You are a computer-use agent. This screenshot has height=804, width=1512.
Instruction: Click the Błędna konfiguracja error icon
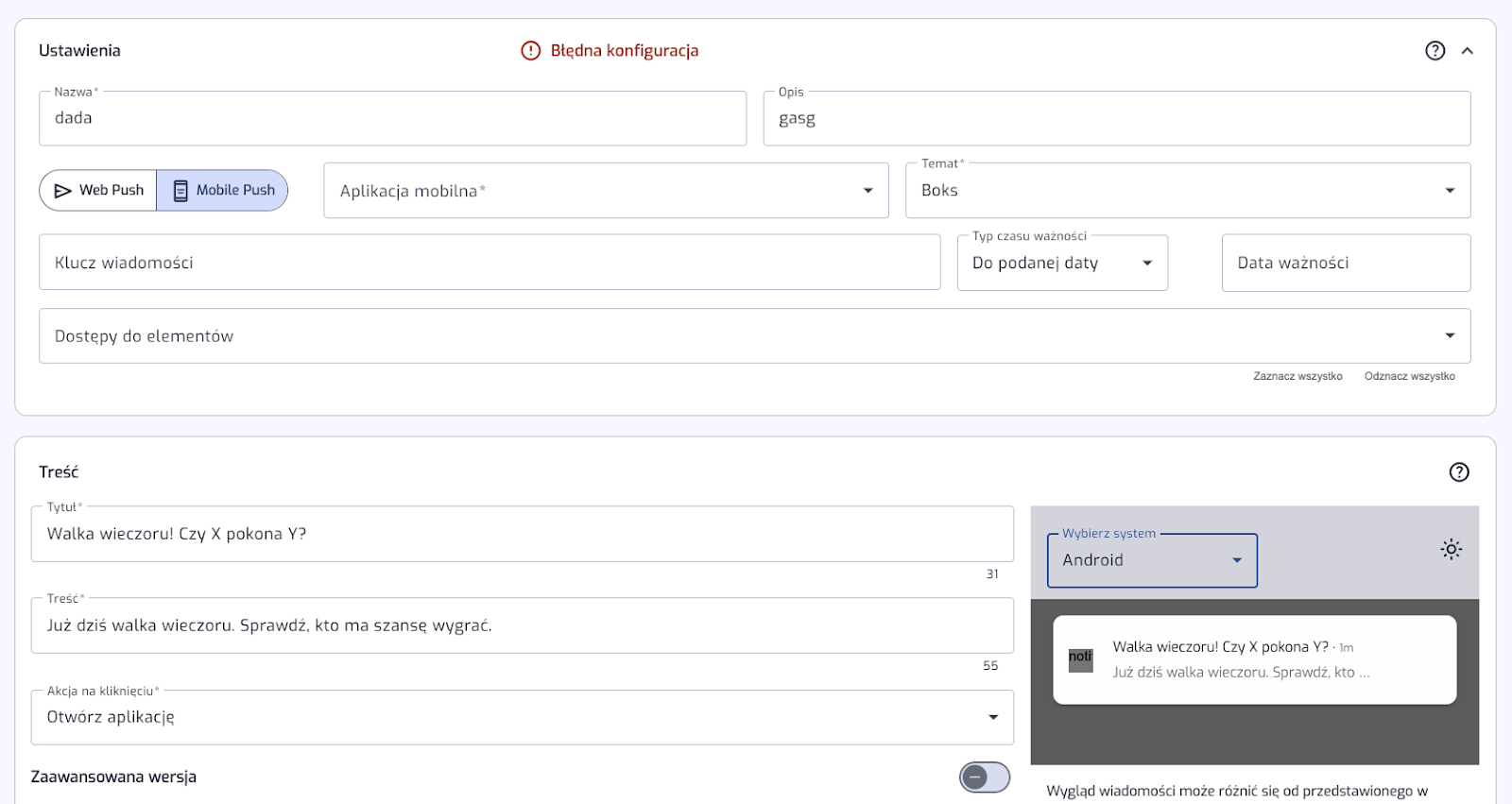[x=531, y=51]
